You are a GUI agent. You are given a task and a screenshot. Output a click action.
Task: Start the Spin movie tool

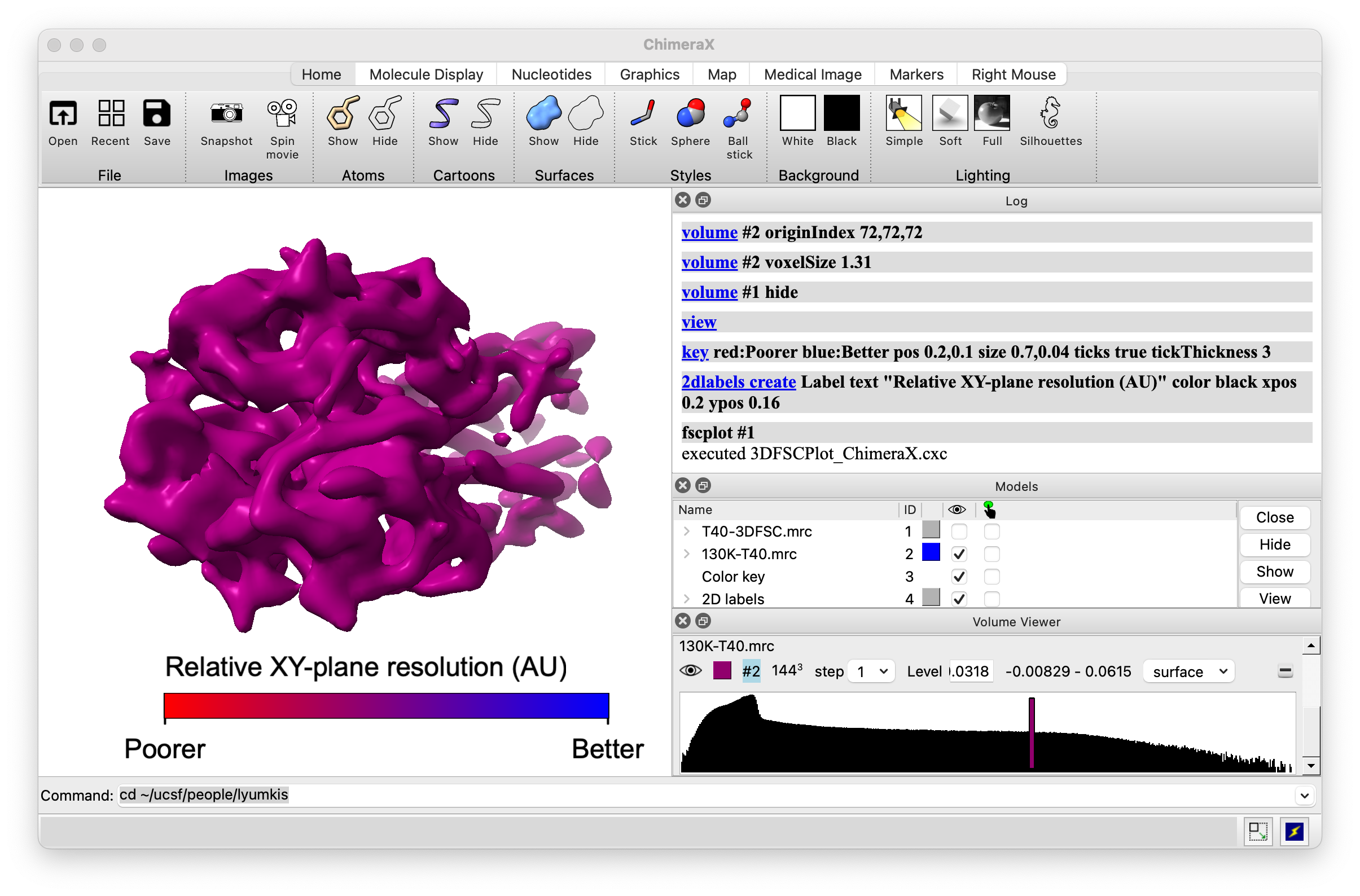[282, 114]
